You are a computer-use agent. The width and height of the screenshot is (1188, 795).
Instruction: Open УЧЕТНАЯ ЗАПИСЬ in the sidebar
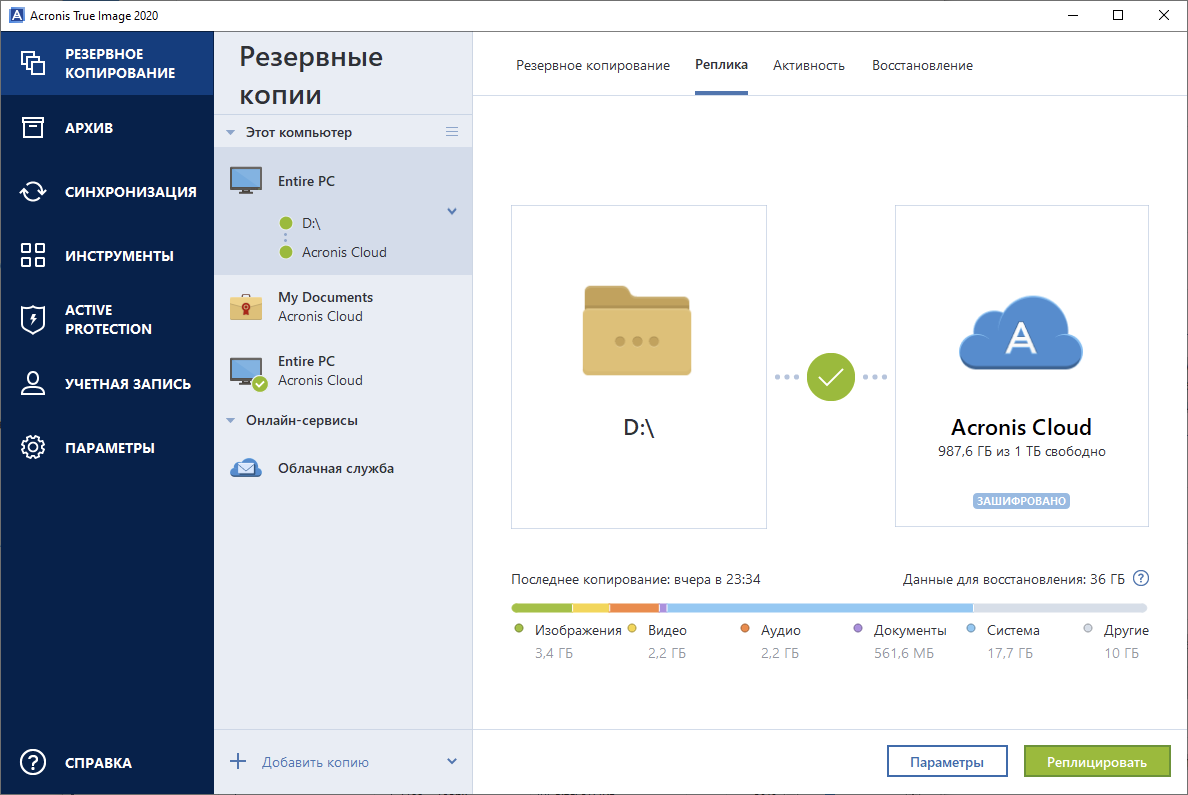click(107, 383)
